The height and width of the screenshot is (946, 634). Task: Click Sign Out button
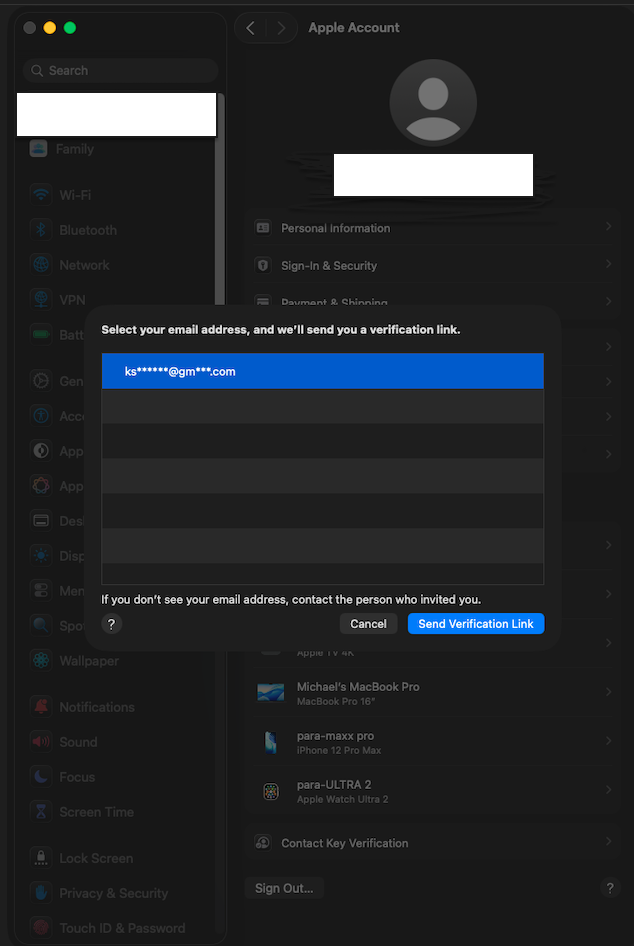(x=284, y=888)
